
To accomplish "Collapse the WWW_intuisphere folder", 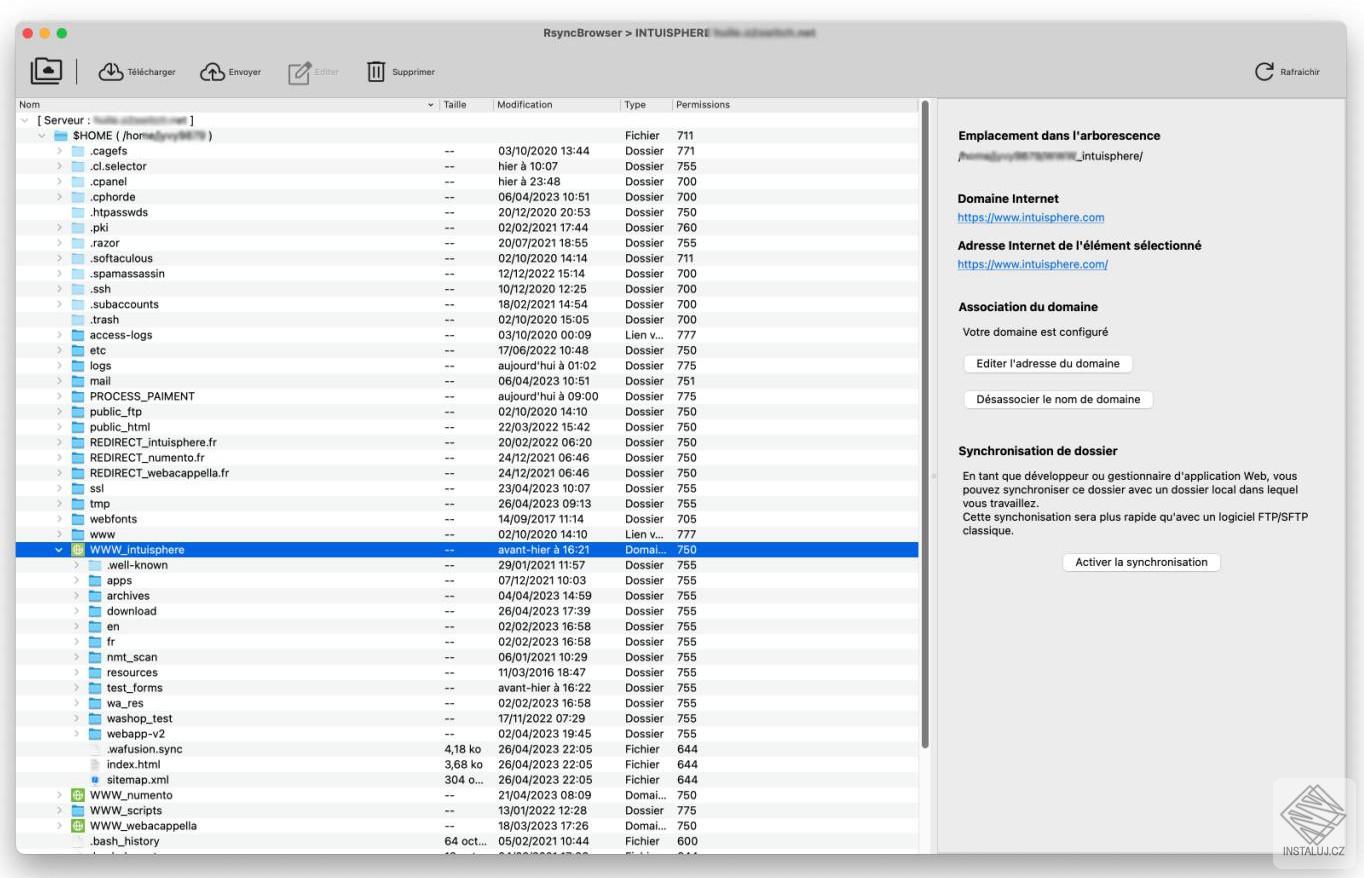I will (60, 549).
